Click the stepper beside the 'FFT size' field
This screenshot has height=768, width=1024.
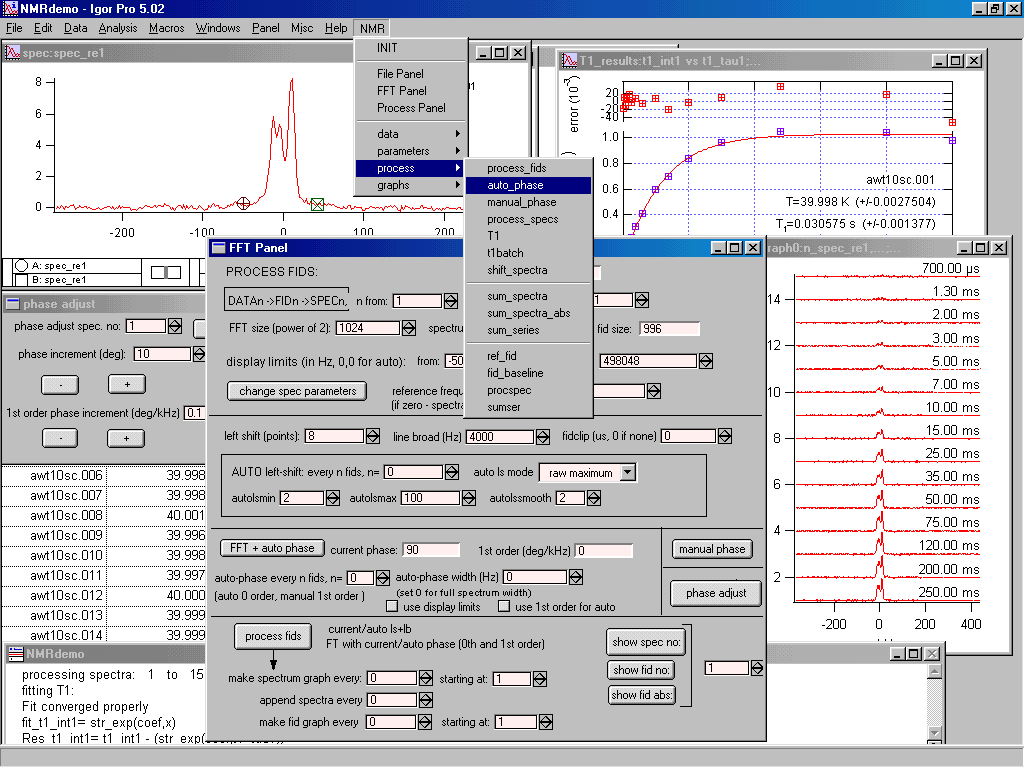click(409, 328)
